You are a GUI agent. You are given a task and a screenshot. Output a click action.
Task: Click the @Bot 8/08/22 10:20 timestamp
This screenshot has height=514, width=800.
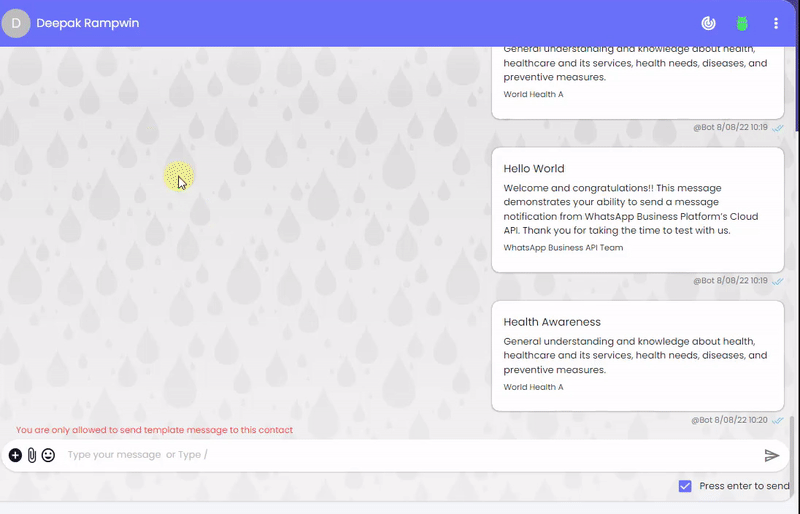pyautogui.click(x=729, y=420)
